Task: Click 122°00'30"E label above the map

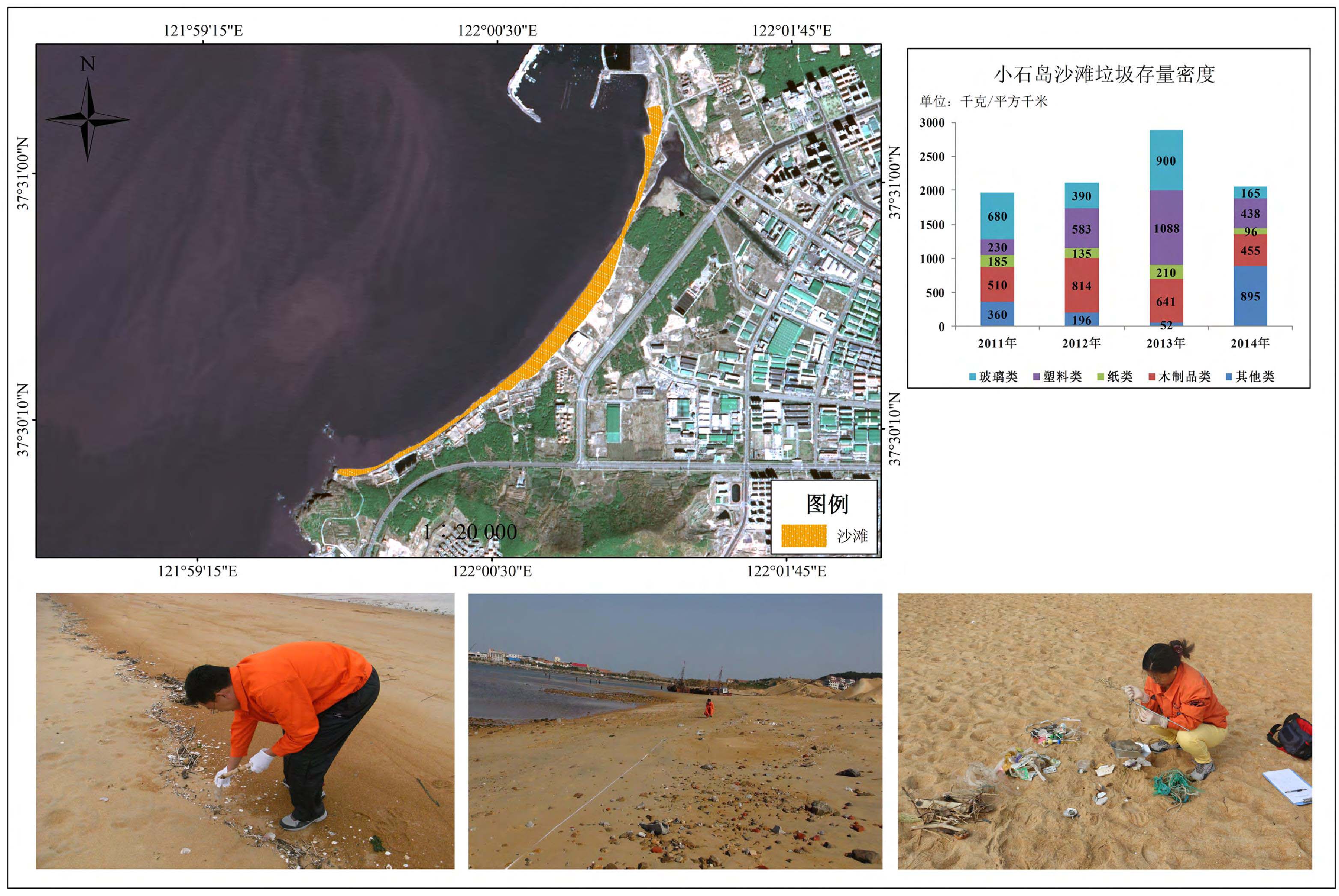Action: [497, 30]
